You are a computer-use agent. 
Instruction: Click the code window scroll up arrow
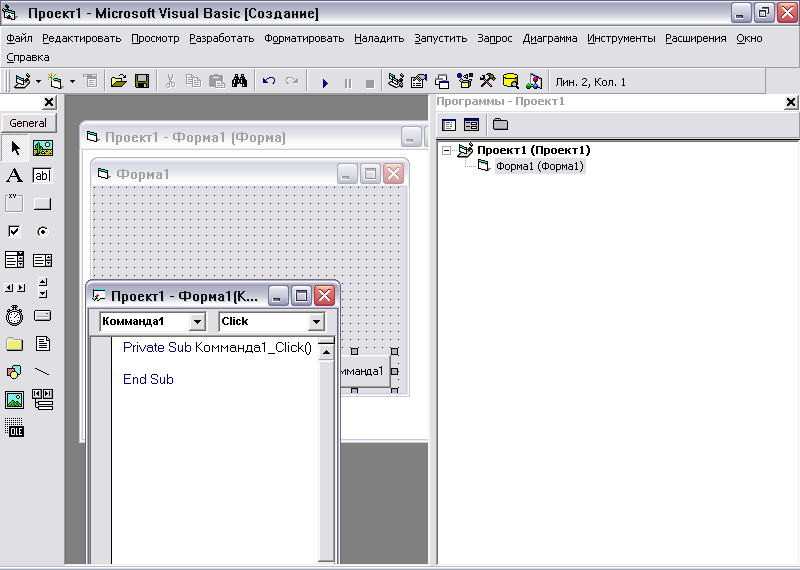pos(326,352)
